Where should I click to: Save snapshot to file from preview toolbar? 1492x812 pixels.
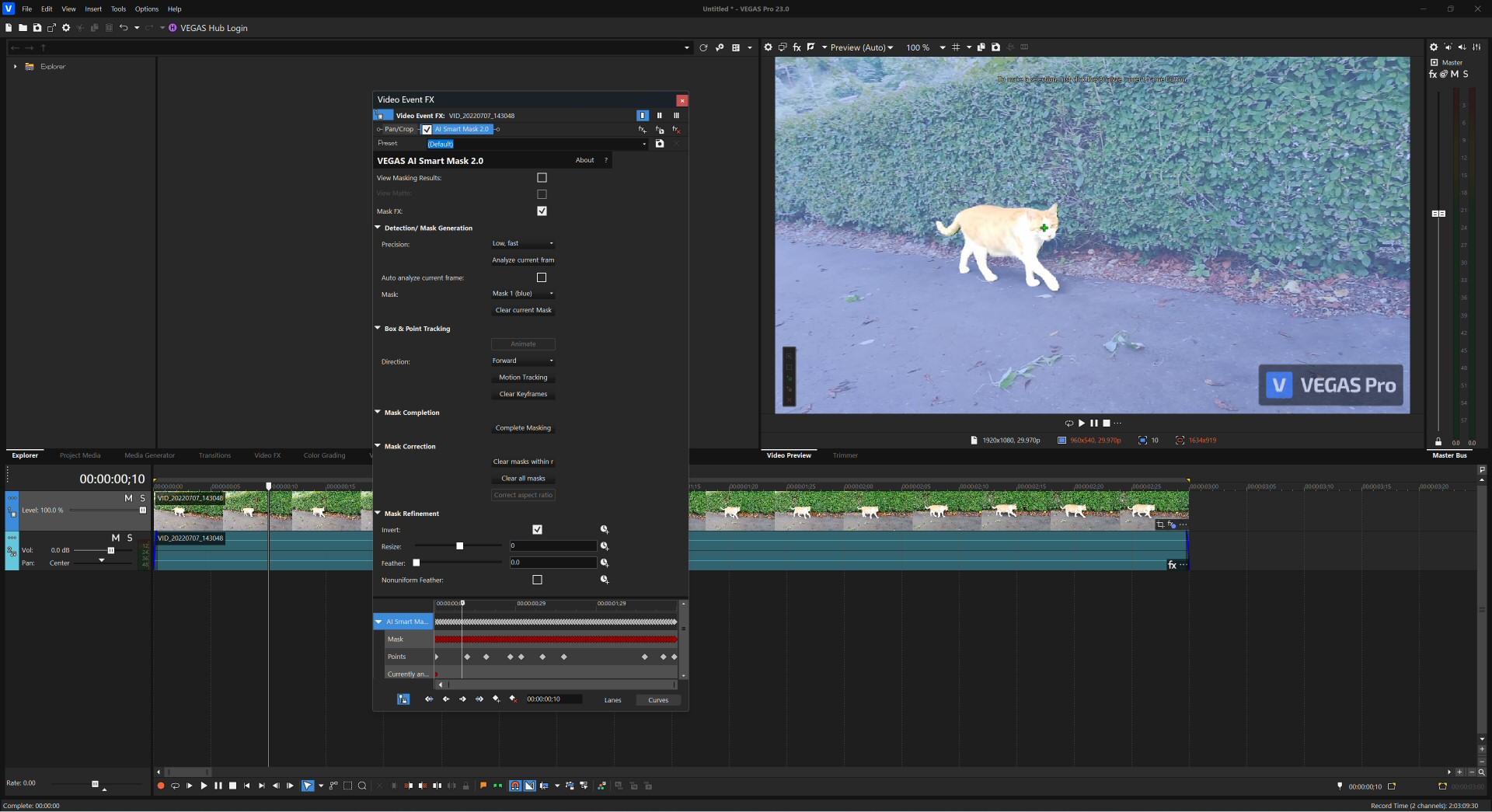[995, 47]
